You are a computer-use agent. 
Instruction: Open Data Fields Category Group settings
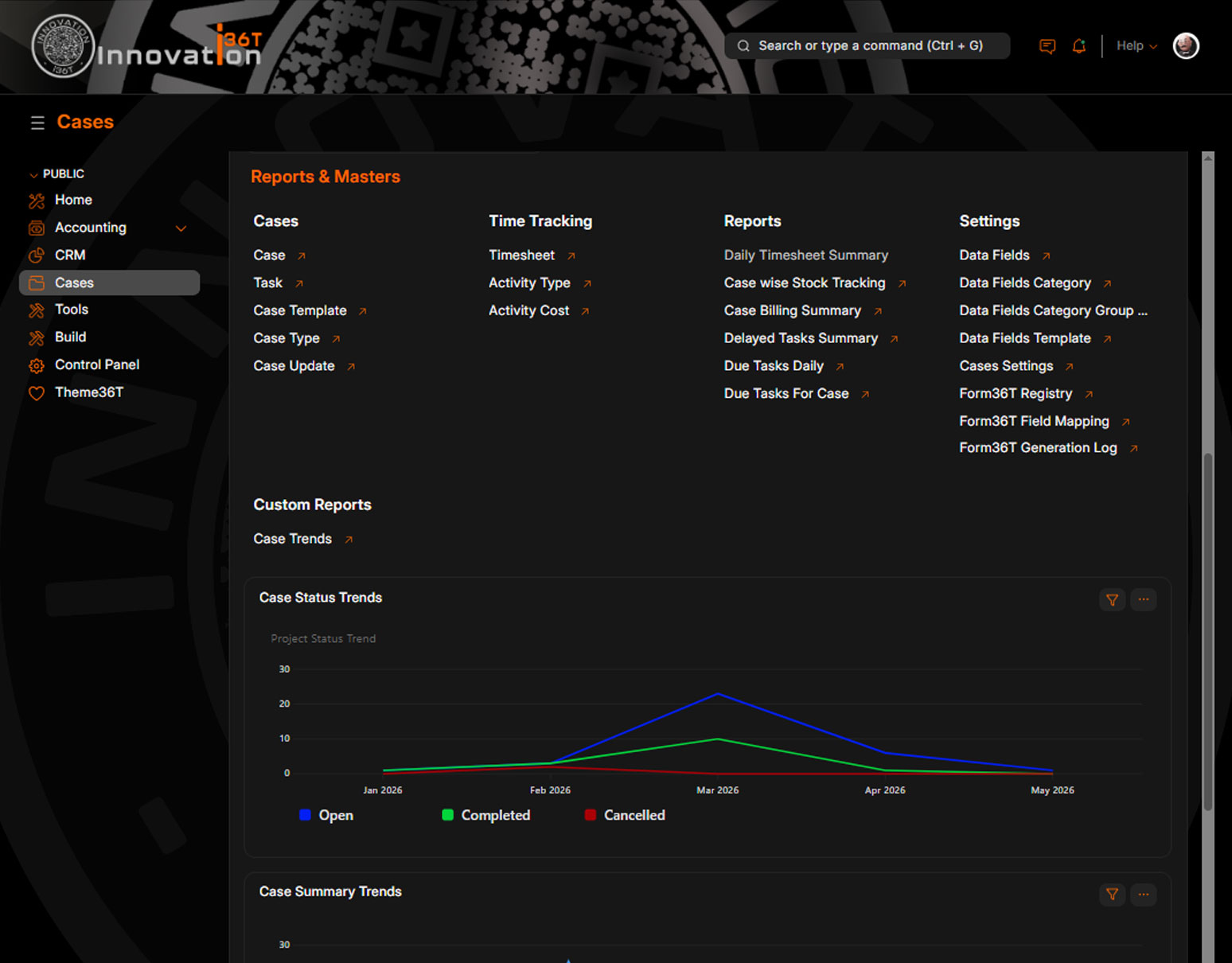click(1053, 310)
